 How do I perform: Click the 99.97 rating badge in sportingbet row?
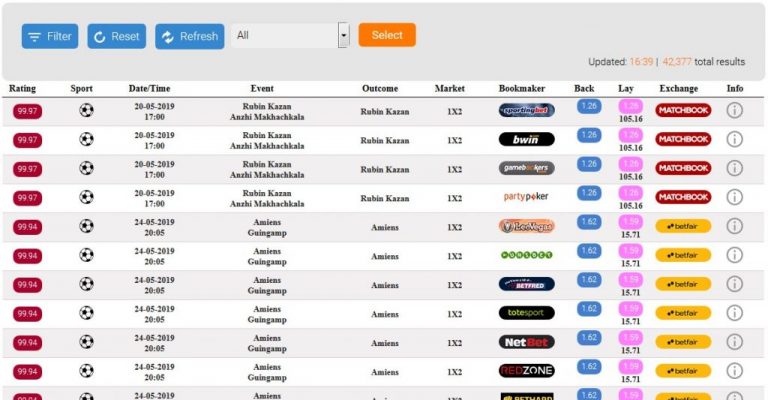click(x=27, y=111)
